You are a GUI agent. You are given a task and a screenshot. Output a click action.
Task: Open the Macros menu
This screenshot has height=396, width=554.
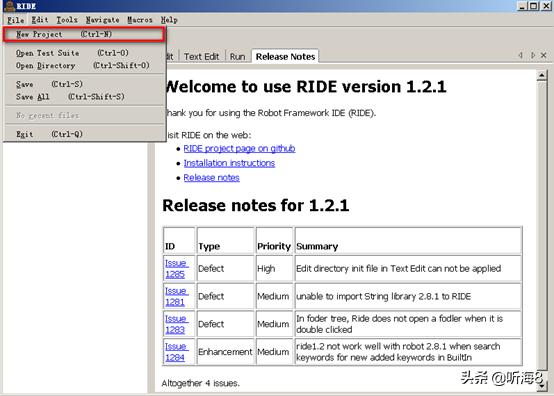pos(140,20)
